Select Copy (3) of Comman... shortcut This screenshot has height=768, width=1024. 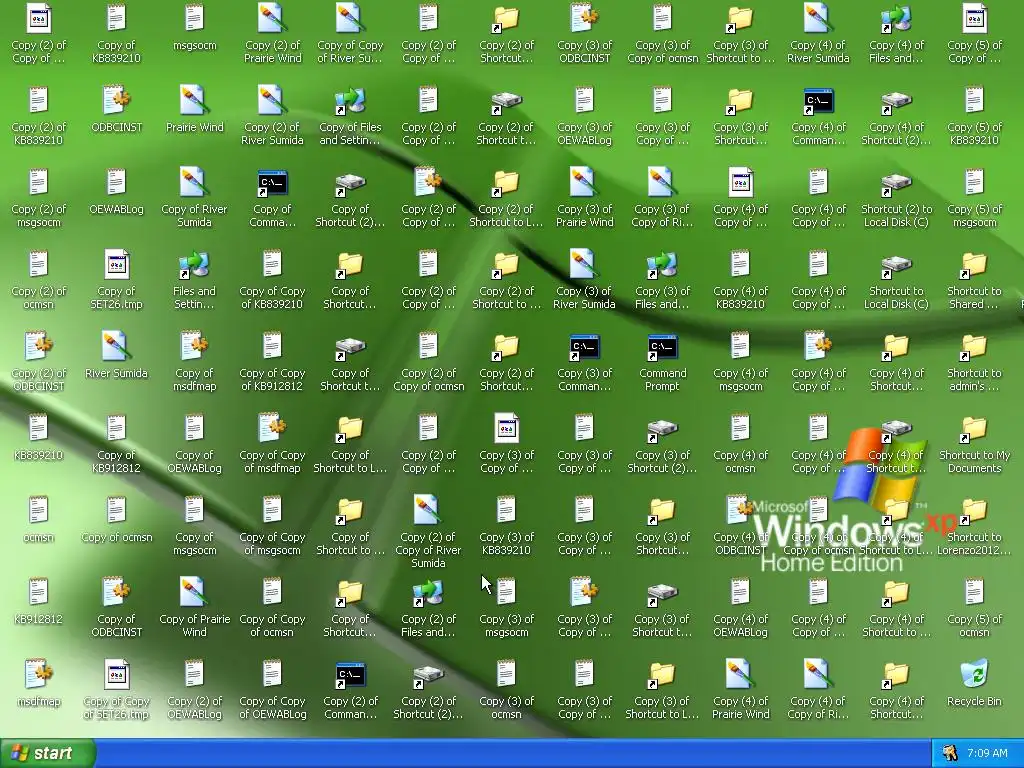[x=584, y=347]
